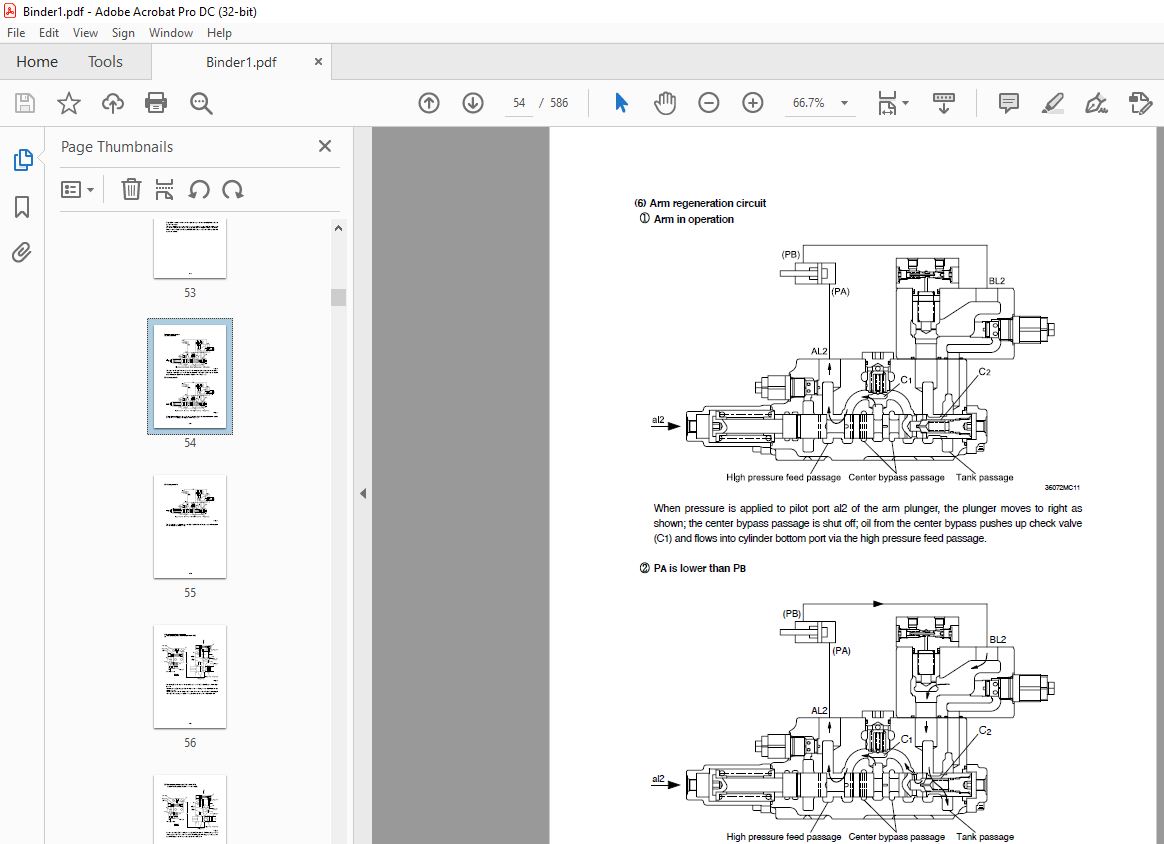1164x844 pixels.
Task: Select page 53 thumbnail
Action: (x=190, y=249)
